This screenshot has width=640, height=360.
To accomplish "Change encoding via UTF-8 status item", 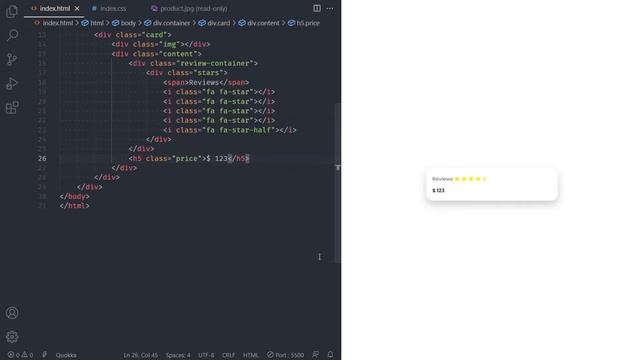I will click(206, 355).
